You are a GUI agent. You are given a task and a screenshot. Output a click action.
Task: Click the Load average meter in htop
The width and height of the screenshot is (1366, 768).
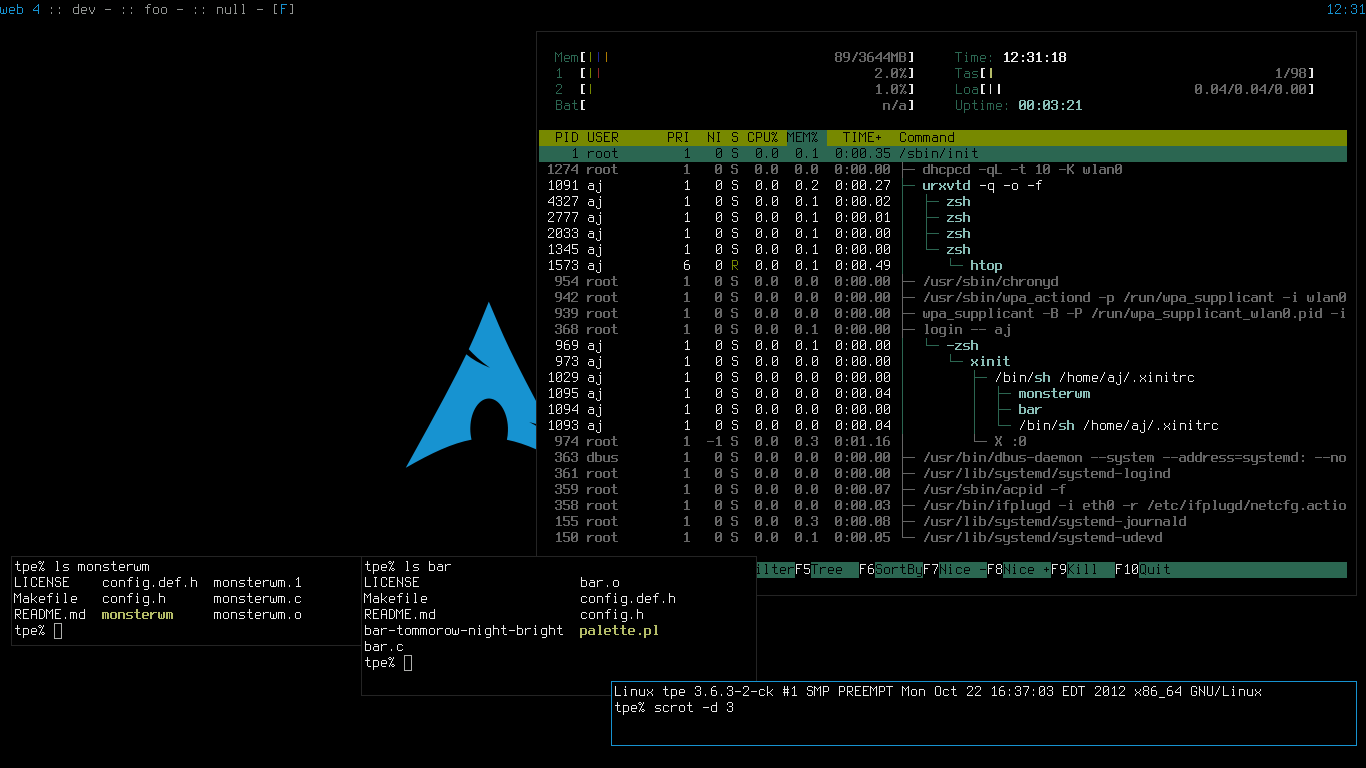click(x=1135, y=90)
